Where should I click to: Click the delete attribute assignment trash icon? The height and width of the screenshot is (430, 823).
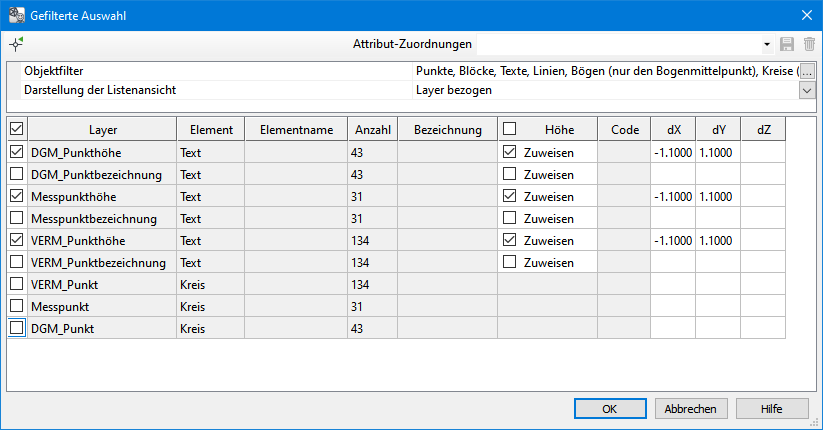pos(809,44)
